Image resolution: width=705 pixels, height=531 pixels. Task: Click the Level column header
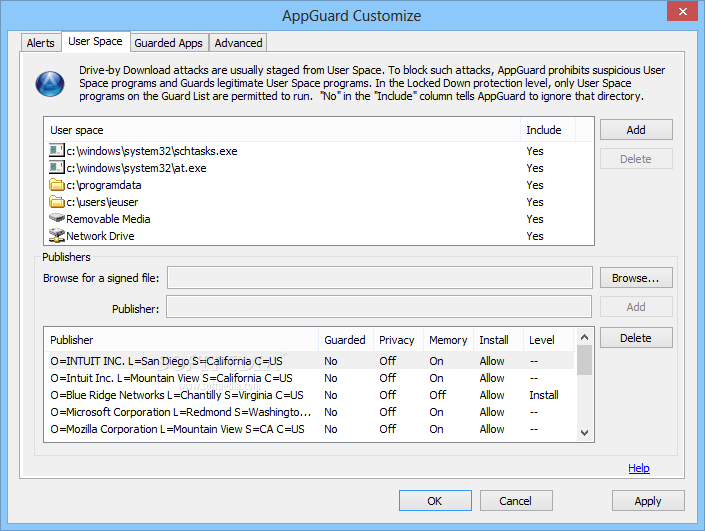point(549,340)
